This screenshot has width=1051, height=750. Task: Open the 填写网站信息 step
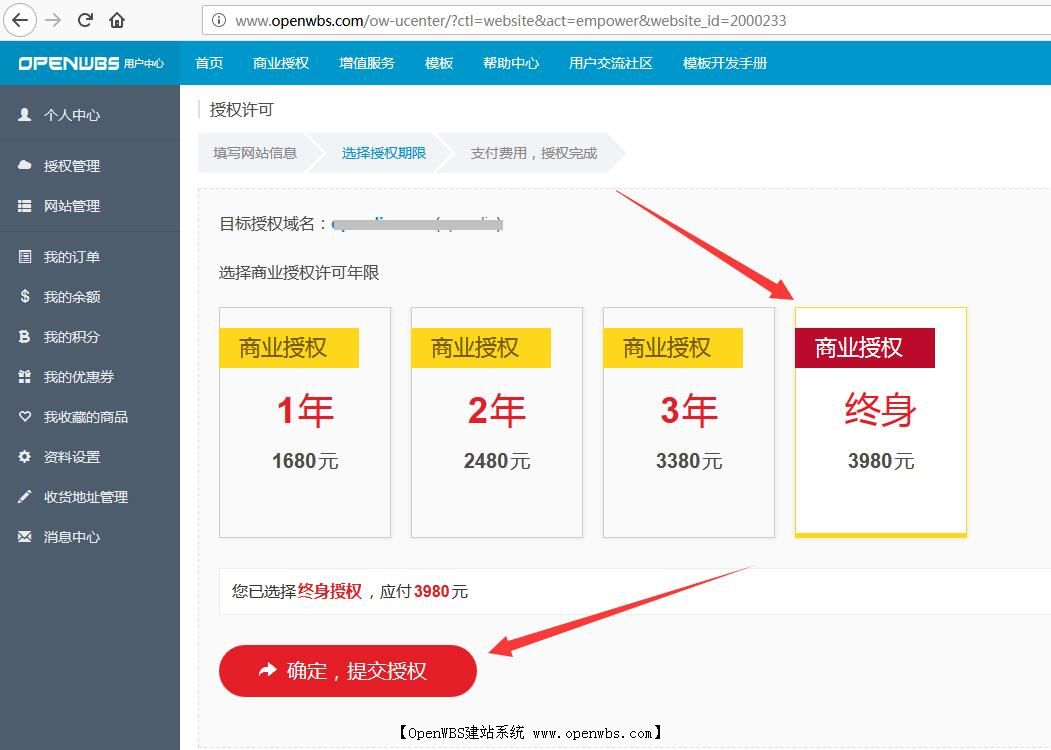pyautogui.click(x=253, y=153)
